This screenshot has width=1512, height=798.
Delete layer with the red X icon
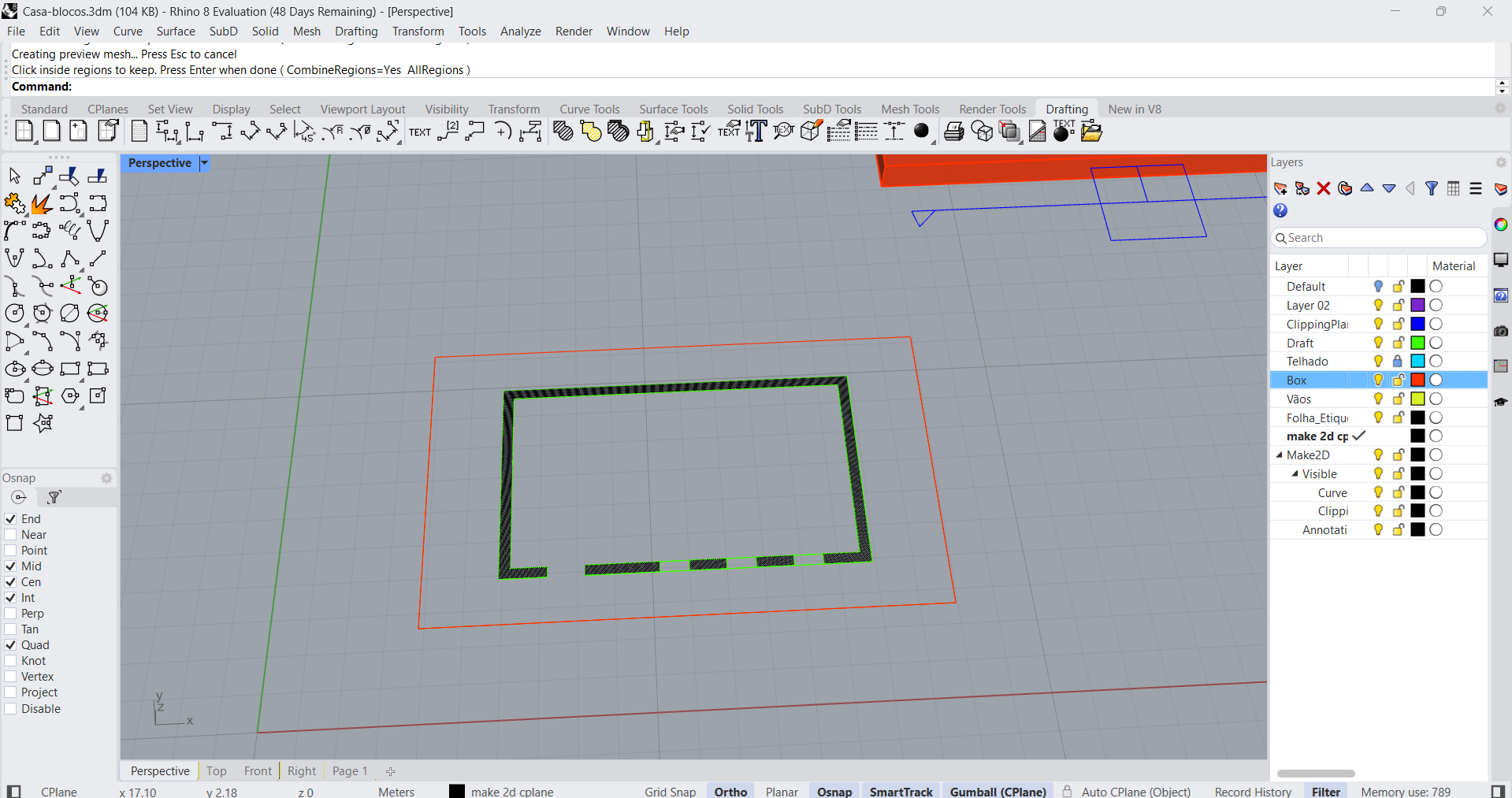coord(1324,189)
